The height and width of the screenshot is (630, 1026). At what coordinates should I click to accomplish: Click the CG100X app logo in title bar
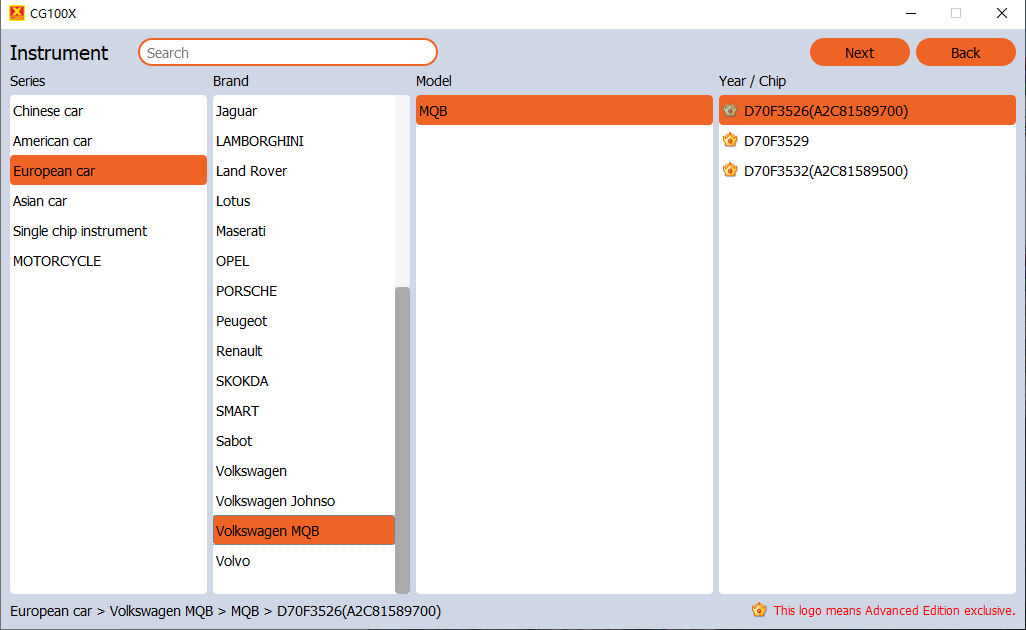[x=17, y=13]
